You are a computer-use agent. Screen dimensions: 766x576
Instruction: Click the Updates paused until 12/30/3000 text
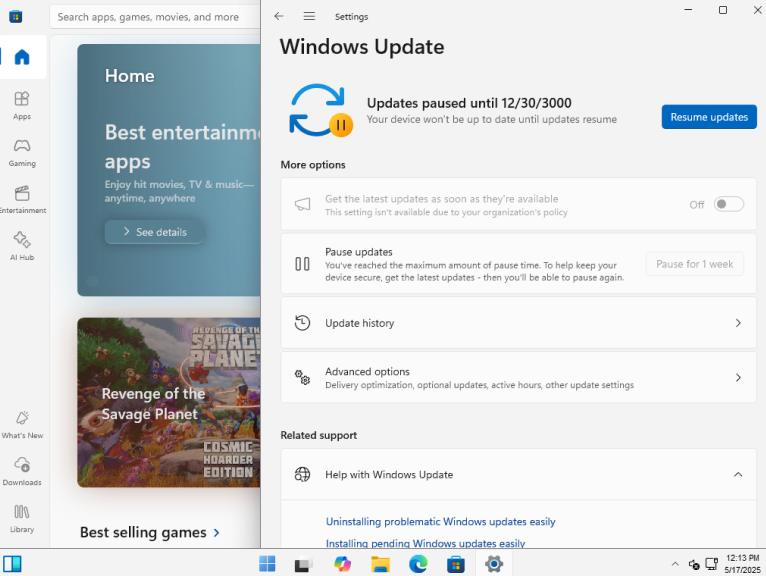pyautogui.click(x=469, y=103)
